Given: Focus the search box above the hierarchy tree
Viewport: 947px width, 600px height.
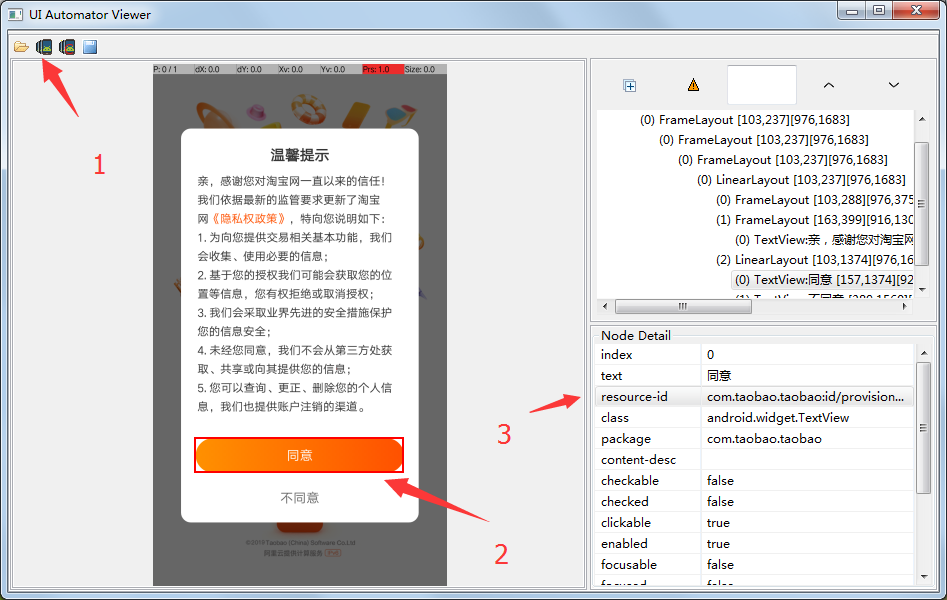Looking at the screenshot, I should coord(762,85).
